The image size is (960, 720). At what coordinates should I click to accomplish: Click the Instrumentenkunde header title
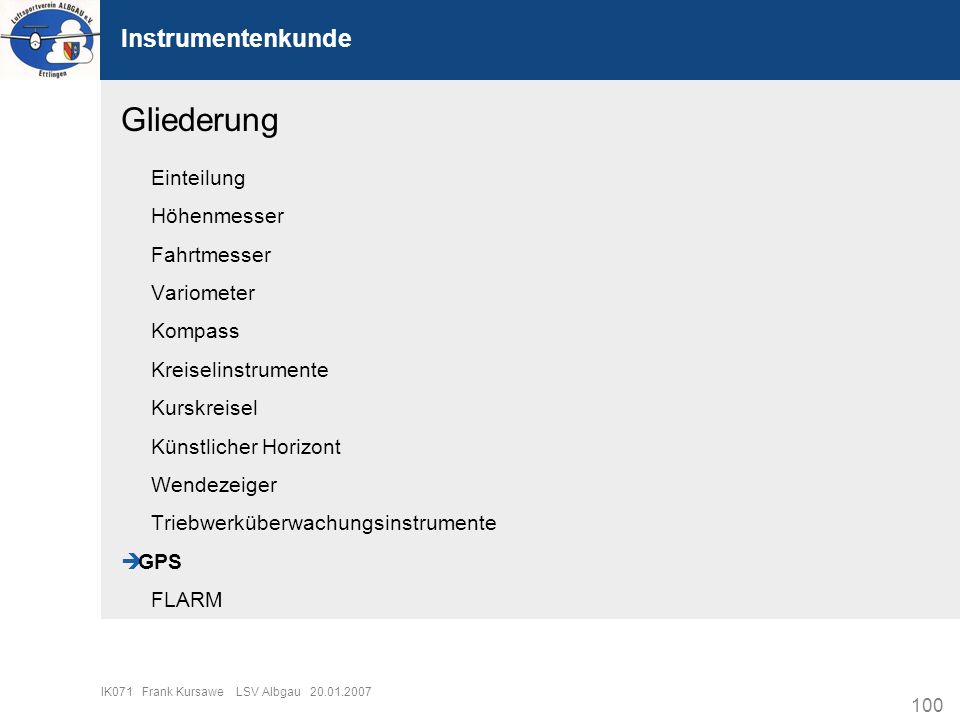[x=236, y=38]
